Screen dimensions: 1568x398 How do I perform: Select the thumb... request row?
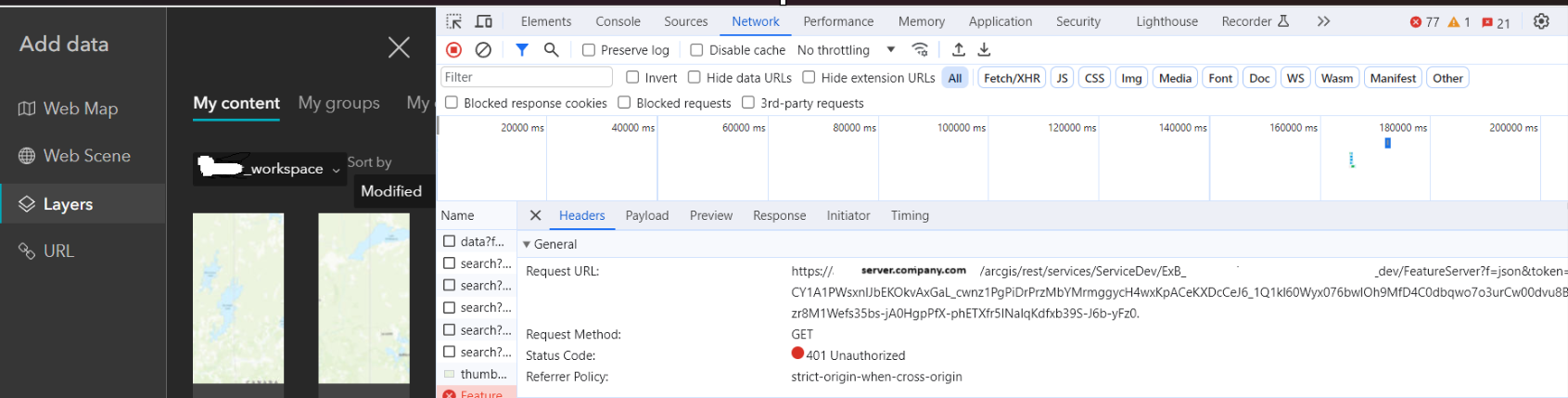pyautogui.click(x=477, y=374)
